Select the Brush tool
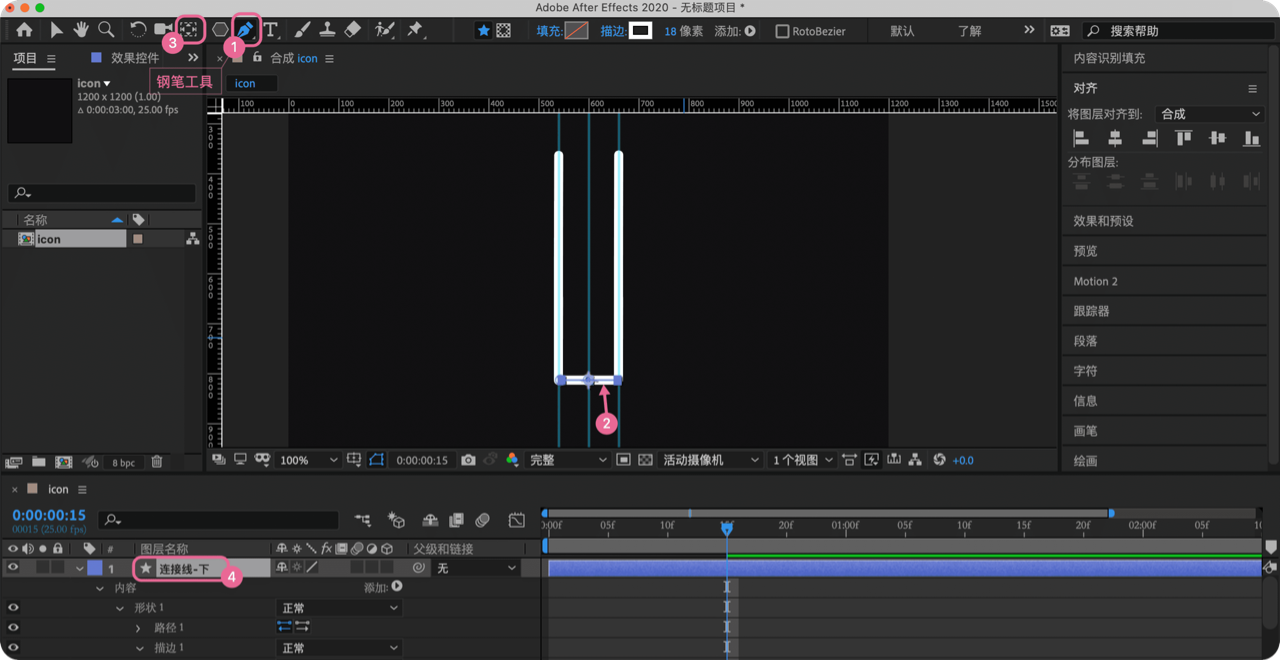 302,31
